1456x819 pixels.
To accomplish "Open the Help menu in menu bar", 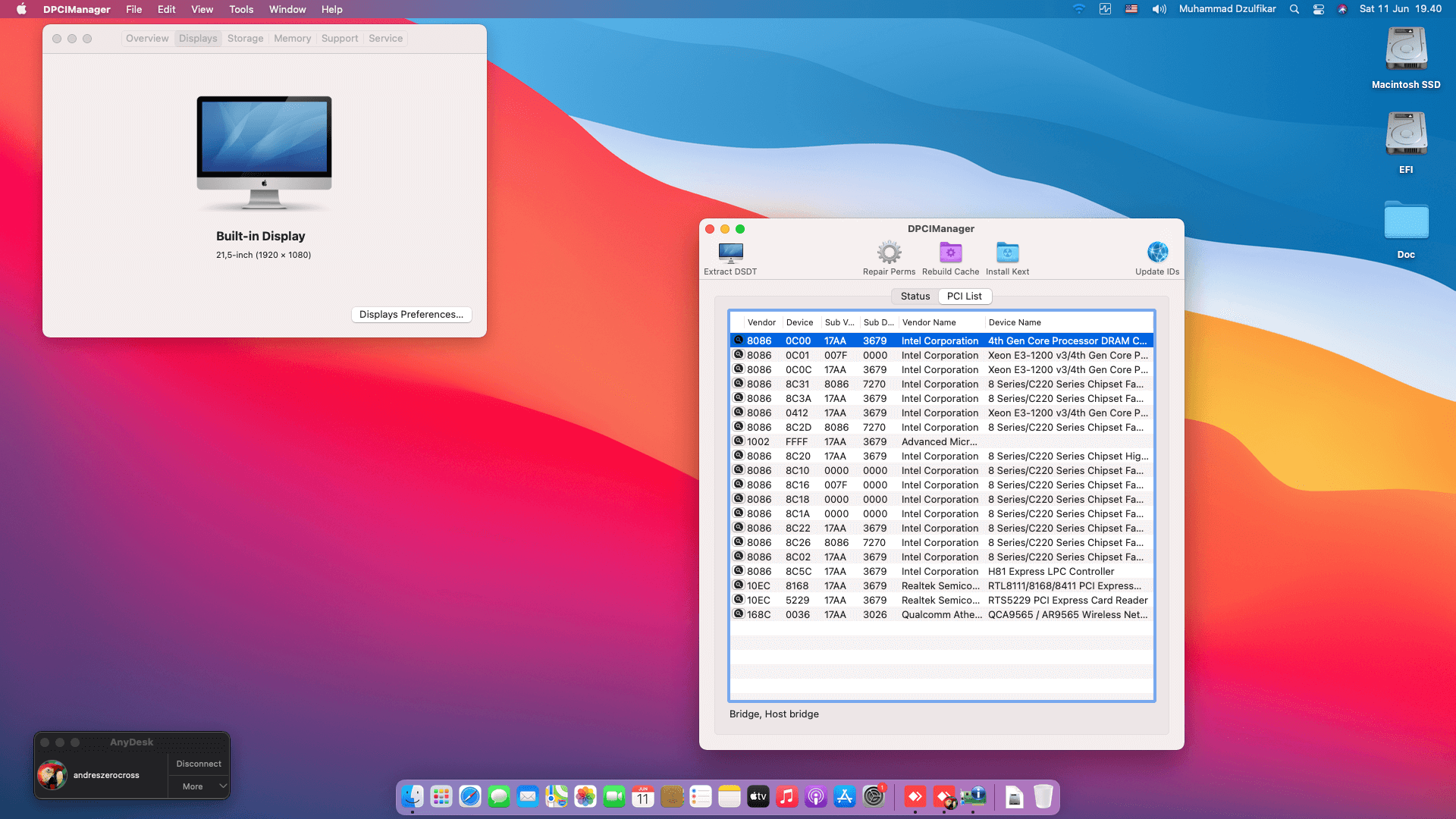I will tap(331, 9).
